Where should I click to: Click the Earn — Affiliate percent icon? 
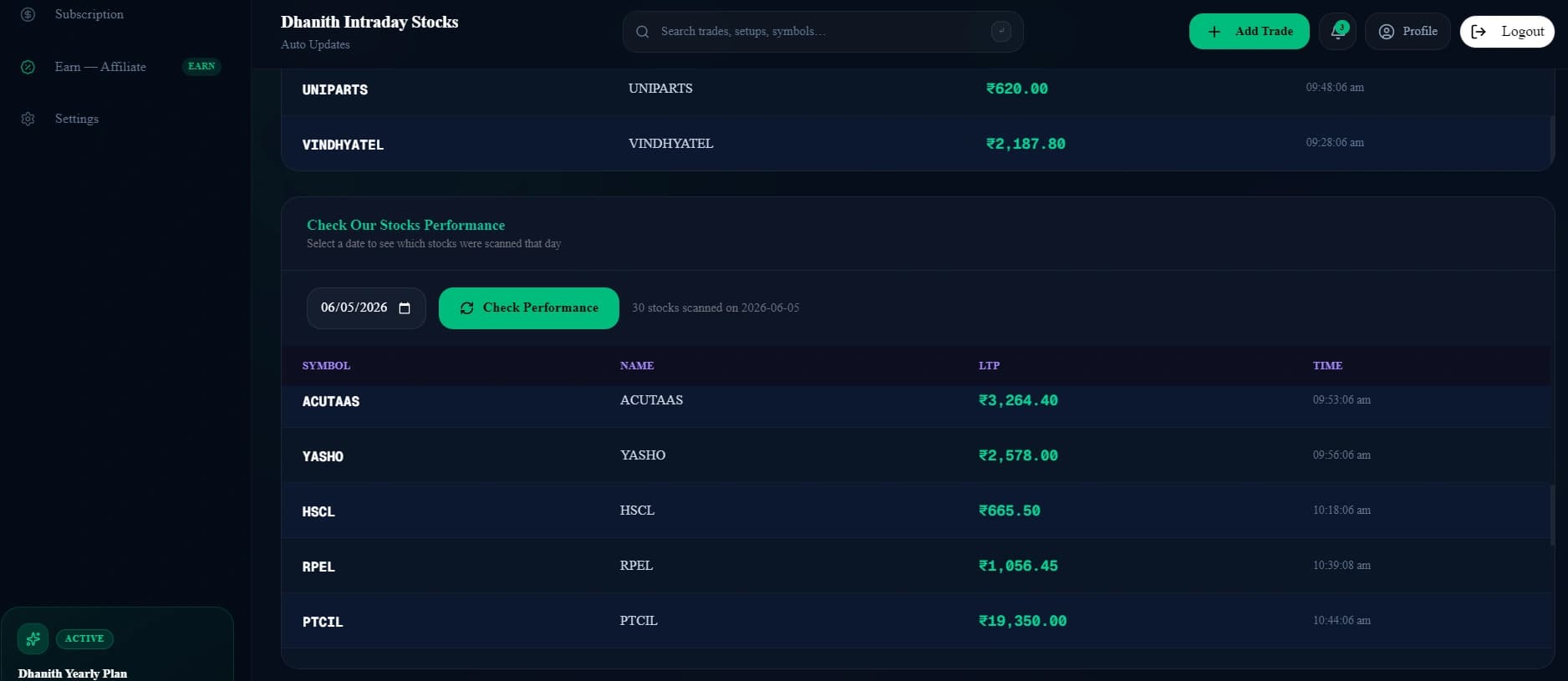(28, 67)
